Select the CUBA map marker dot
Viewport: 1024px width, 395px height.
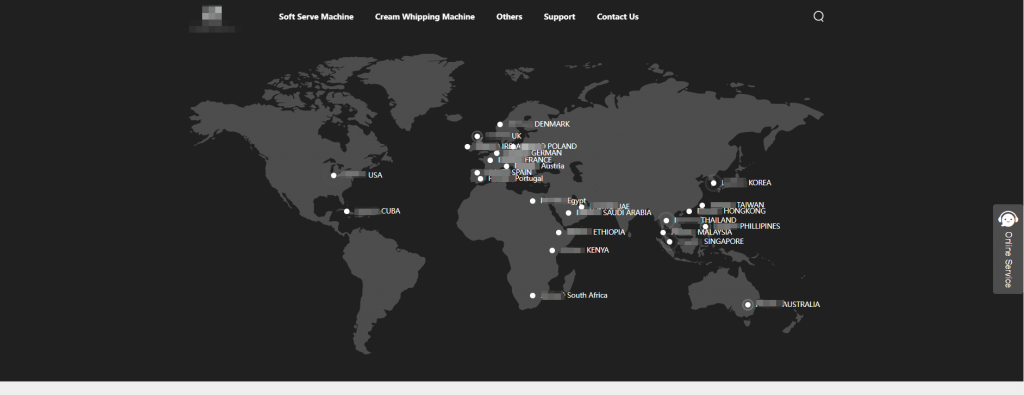tap(347, 211)
